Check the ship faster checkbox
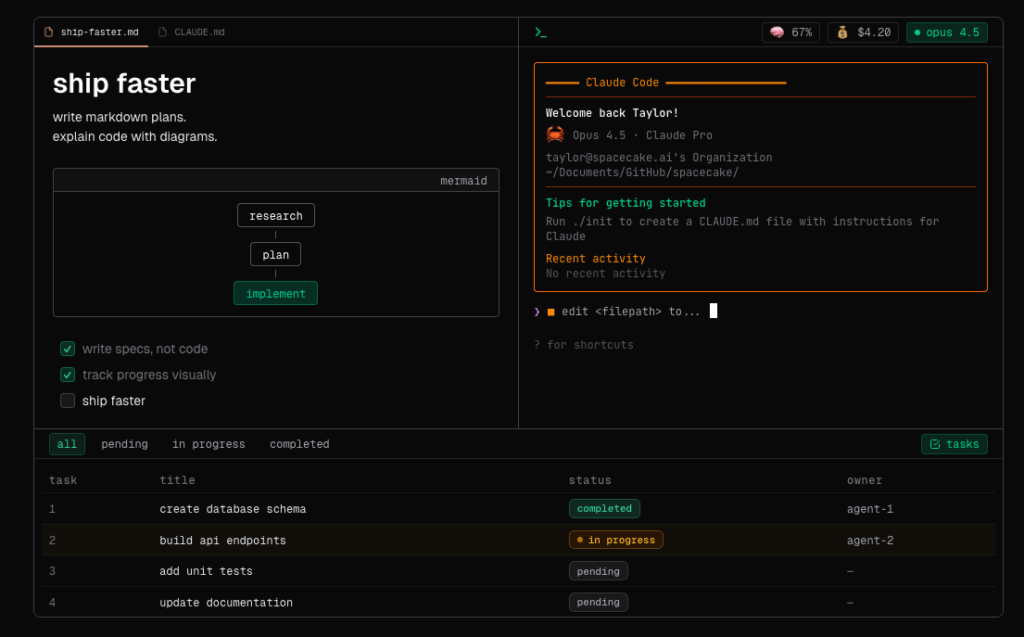Screen dimensions: 1024x637 67,400
